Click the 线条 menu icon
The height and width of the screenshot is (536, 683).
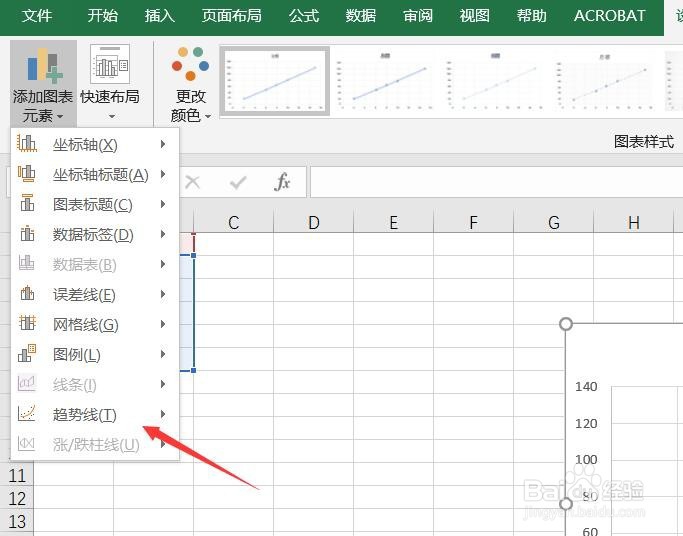pos(27,384)
